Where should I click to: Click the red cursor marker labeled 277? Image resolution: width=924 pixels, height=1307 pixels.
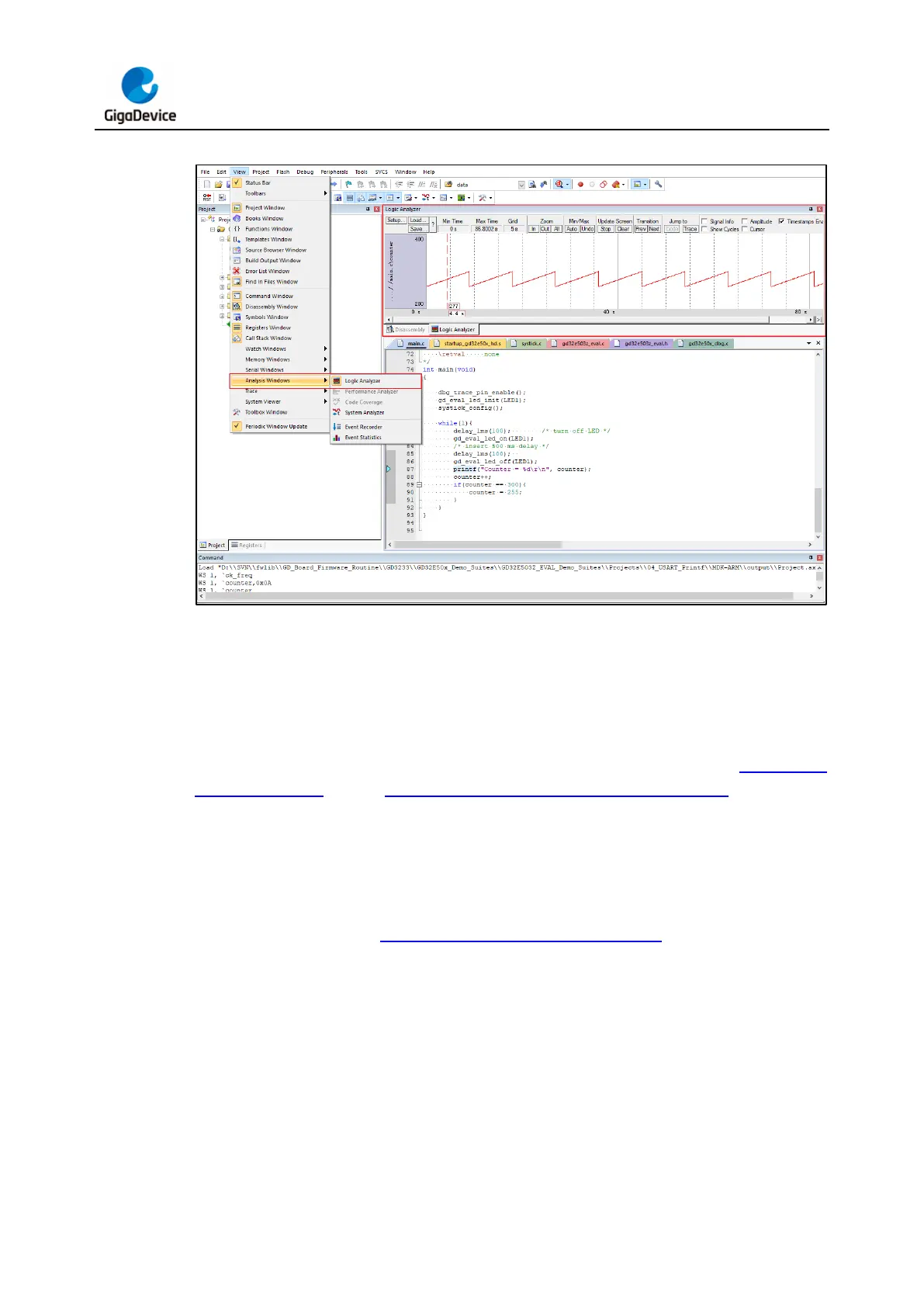454,307
